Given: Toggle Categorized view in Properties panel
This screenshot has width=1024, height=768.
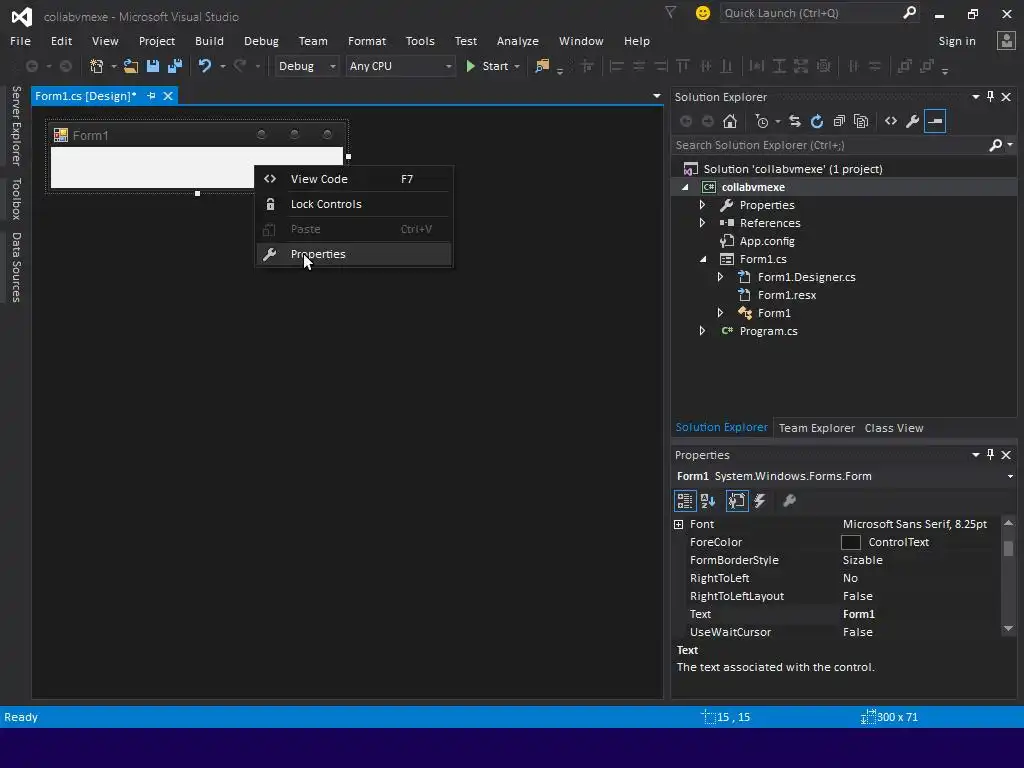Looking at the screenshot, I should 684,501.
